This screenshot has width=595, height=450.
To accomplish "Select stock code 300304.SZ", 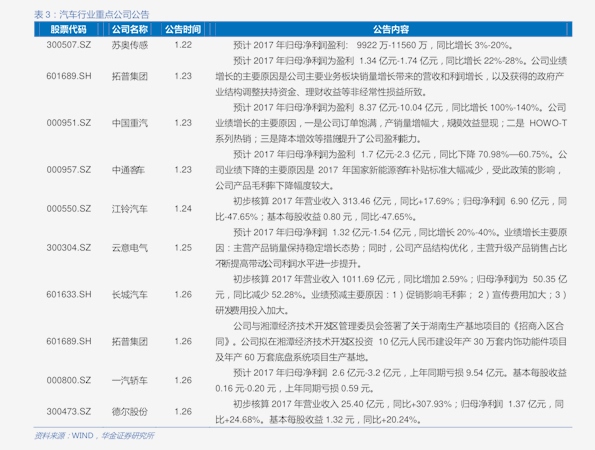I will click(x=69, y=248).
